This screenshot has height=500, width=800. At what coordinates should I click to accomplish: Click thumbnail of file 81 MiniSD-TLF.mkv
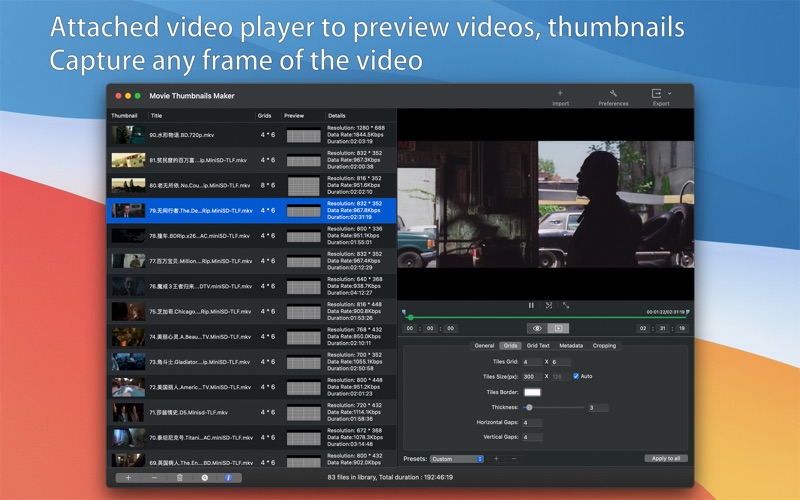(128, 160)
